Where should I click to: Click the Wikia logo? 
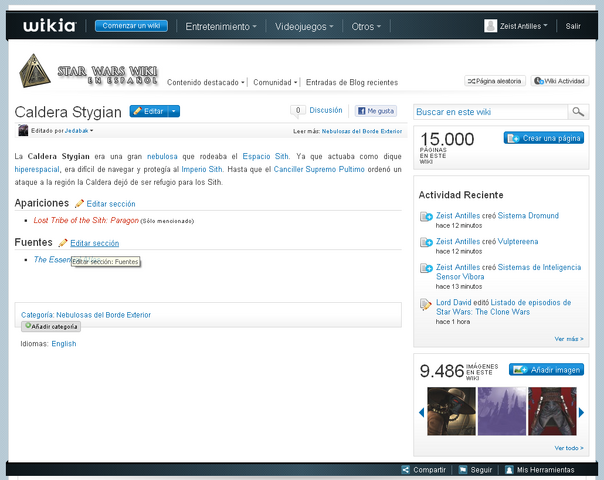pyautogui.click(x=49, y=26)
